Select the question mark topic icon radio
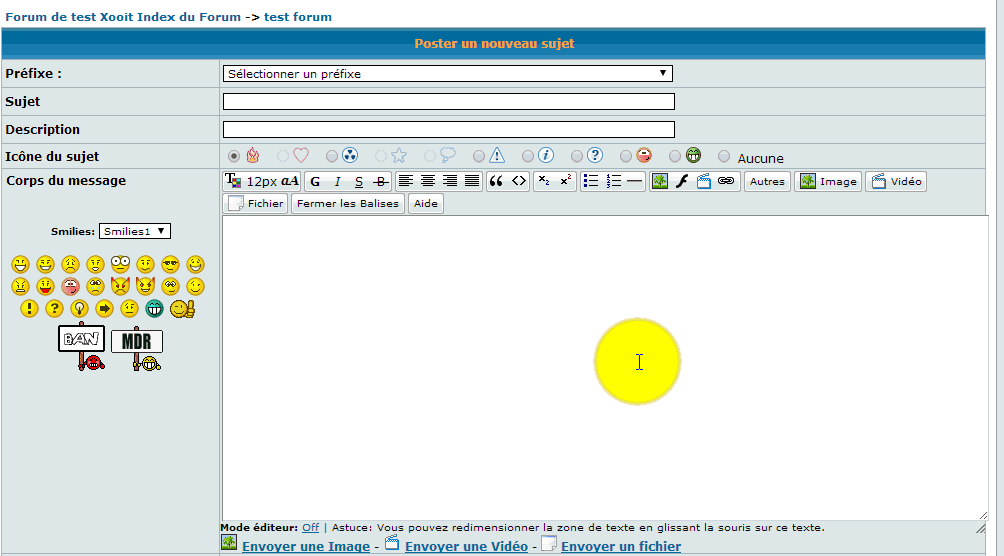The image size is (1004, 556). (x=577, y=156)
